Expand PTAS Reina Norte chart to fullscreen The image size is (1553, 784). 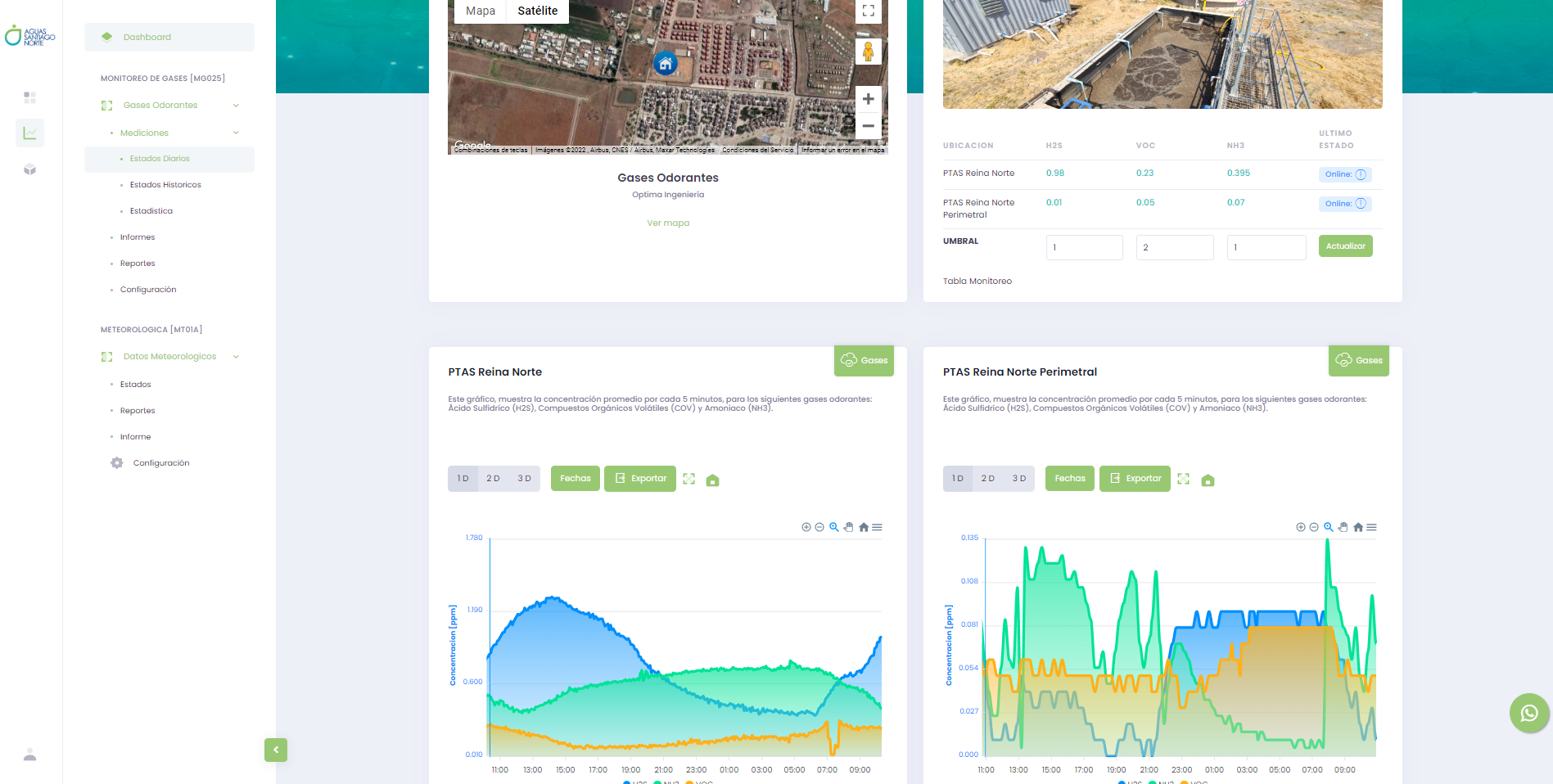coord(688,479)
